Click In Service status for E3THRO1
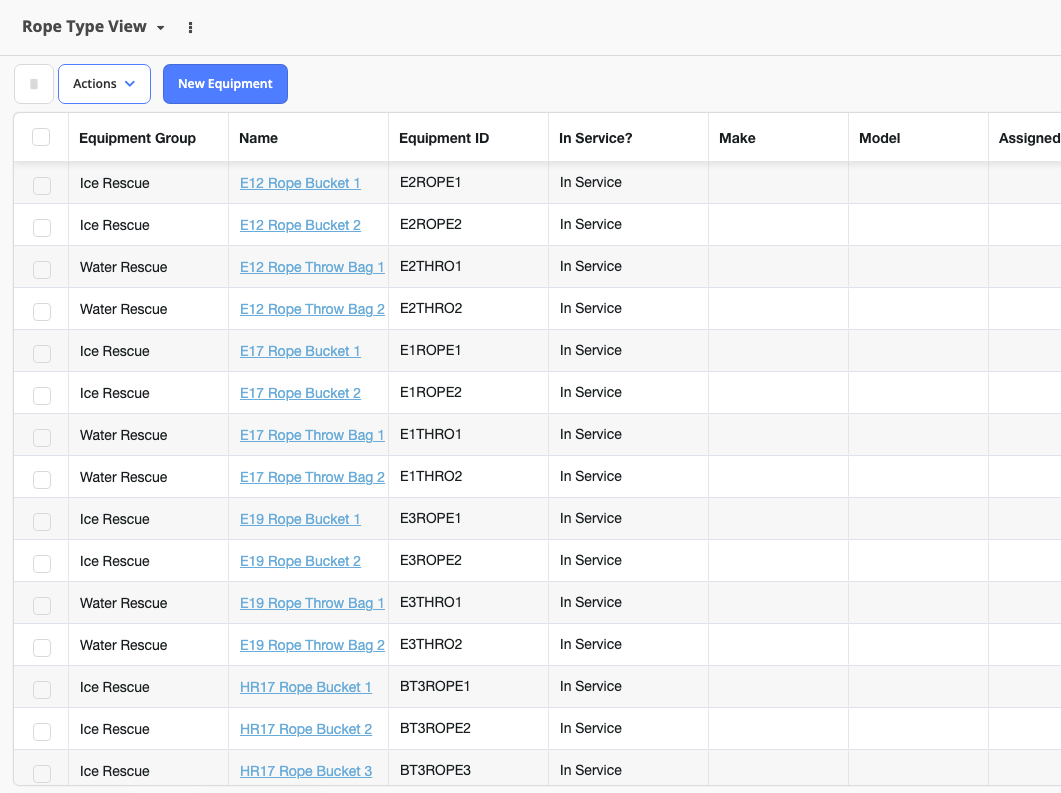Viewport: 1061px width, 793px height. [591, 602]
